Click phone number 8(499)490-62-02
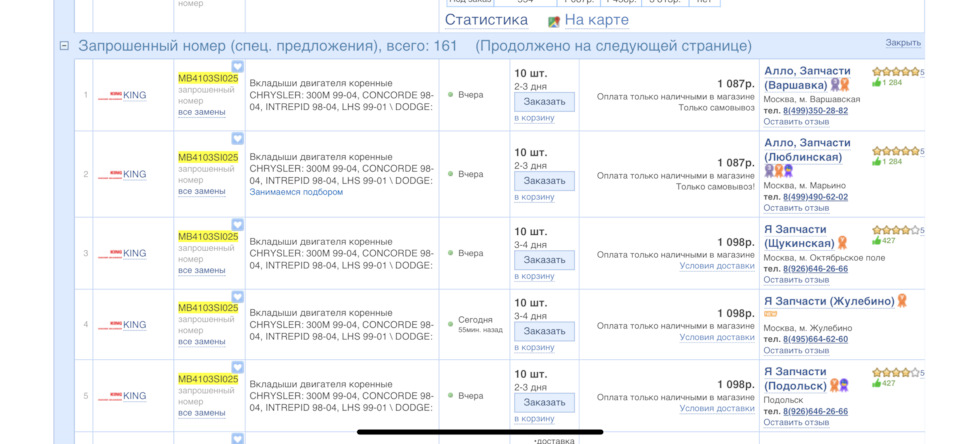The image size is (960, 444). tap(816, 197)
